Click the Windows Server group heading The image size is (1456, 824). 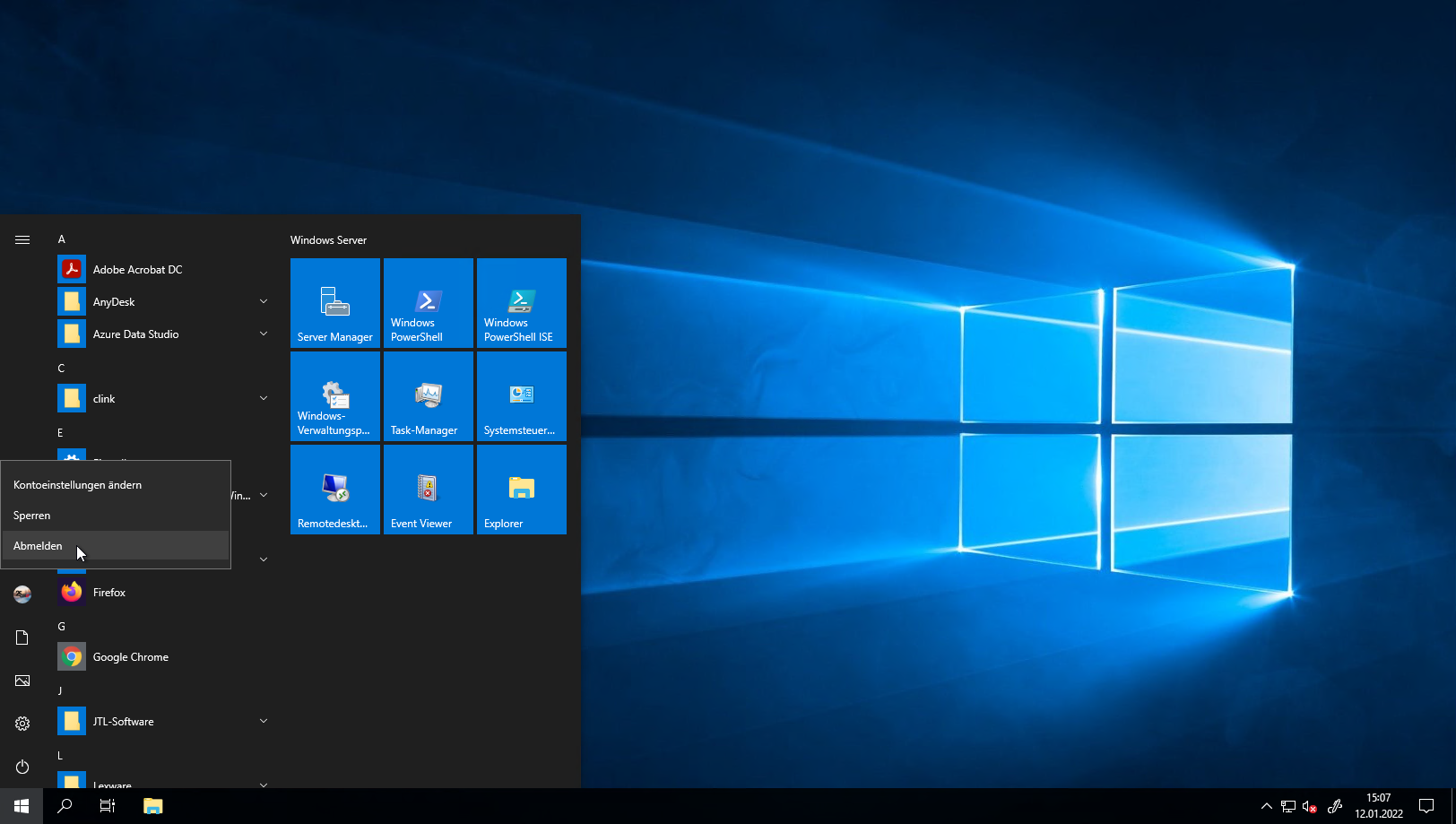click(328, 240)
